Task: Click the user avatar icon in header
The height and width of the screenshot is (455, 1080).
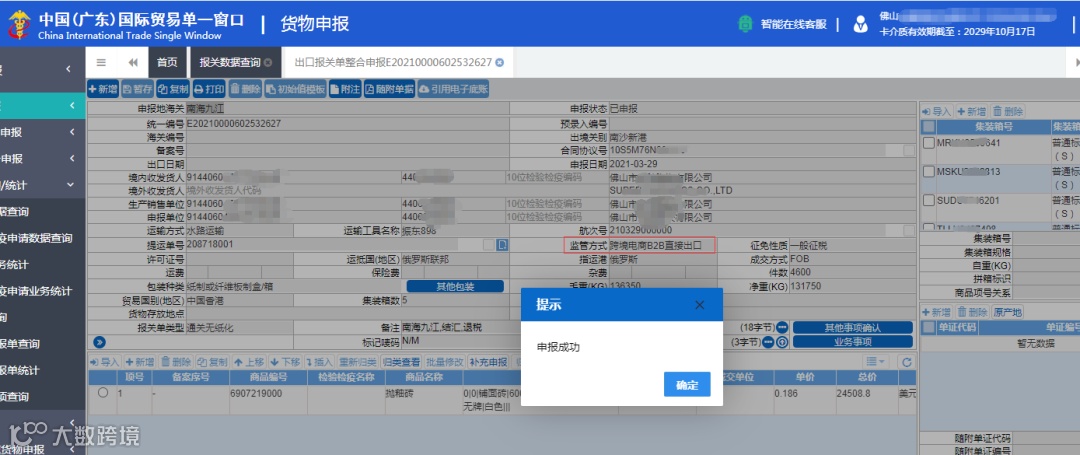Action: point(860,24)
